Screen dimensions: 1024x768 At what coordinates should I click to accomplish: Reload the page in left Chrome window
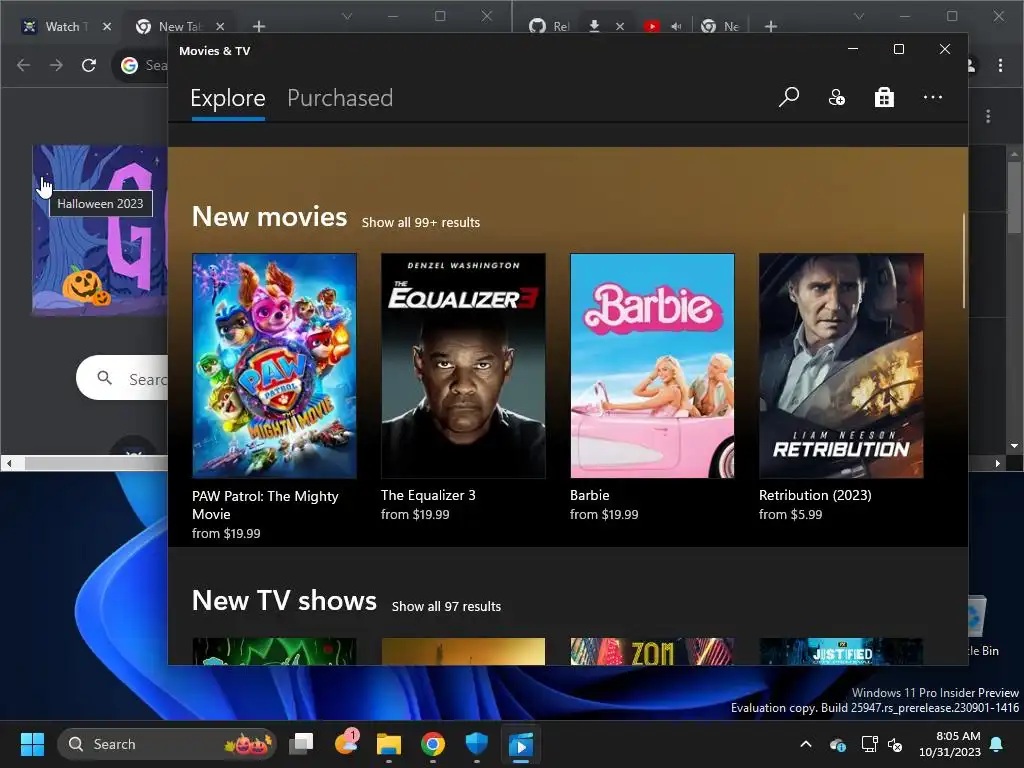tap(89, 65)
